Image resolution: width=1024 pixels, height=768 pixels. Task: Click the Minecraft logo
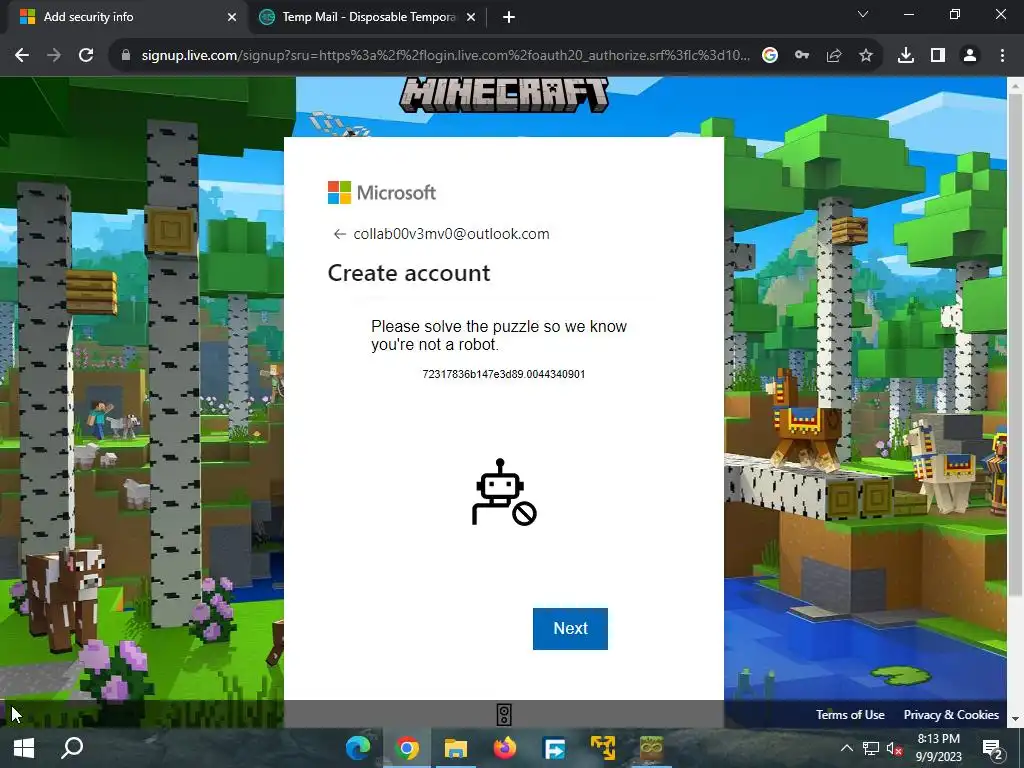(x=504, y=95)
